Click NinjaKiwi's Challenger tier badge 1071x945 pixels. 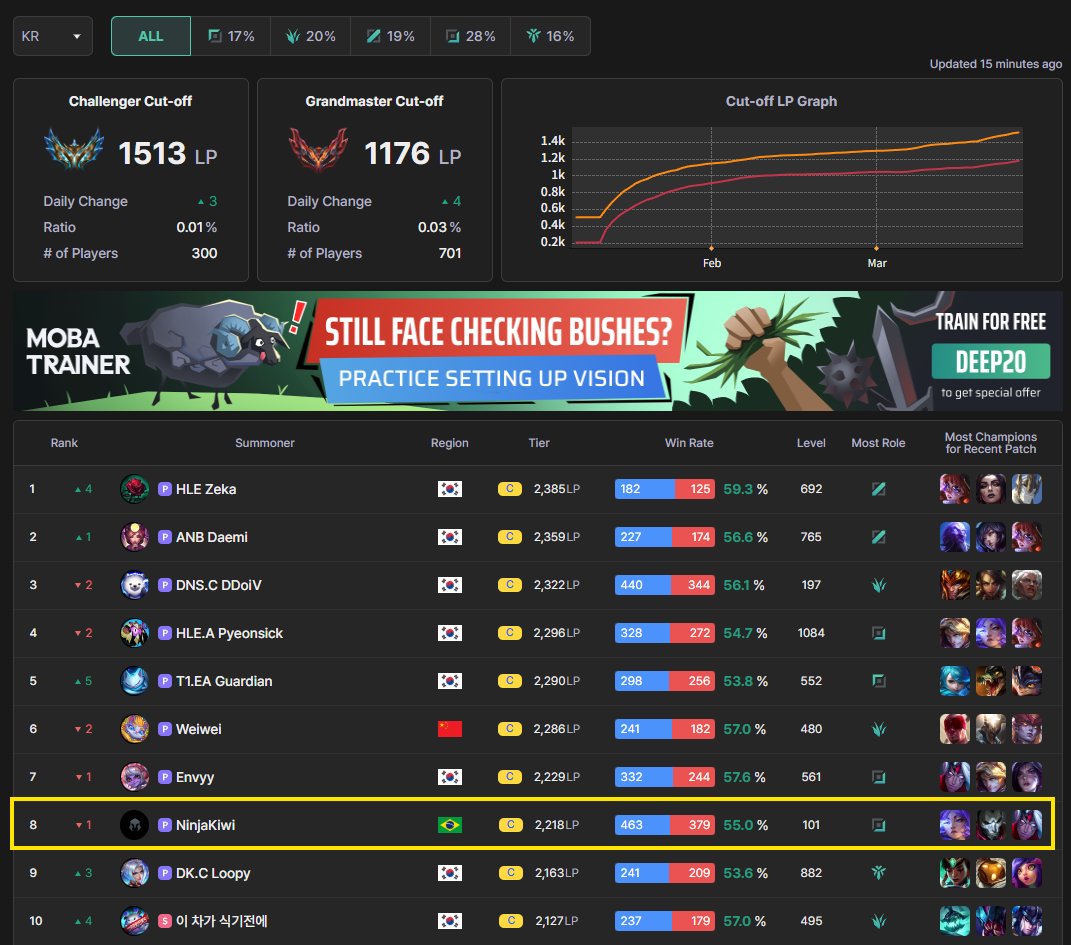pos(510,825)
